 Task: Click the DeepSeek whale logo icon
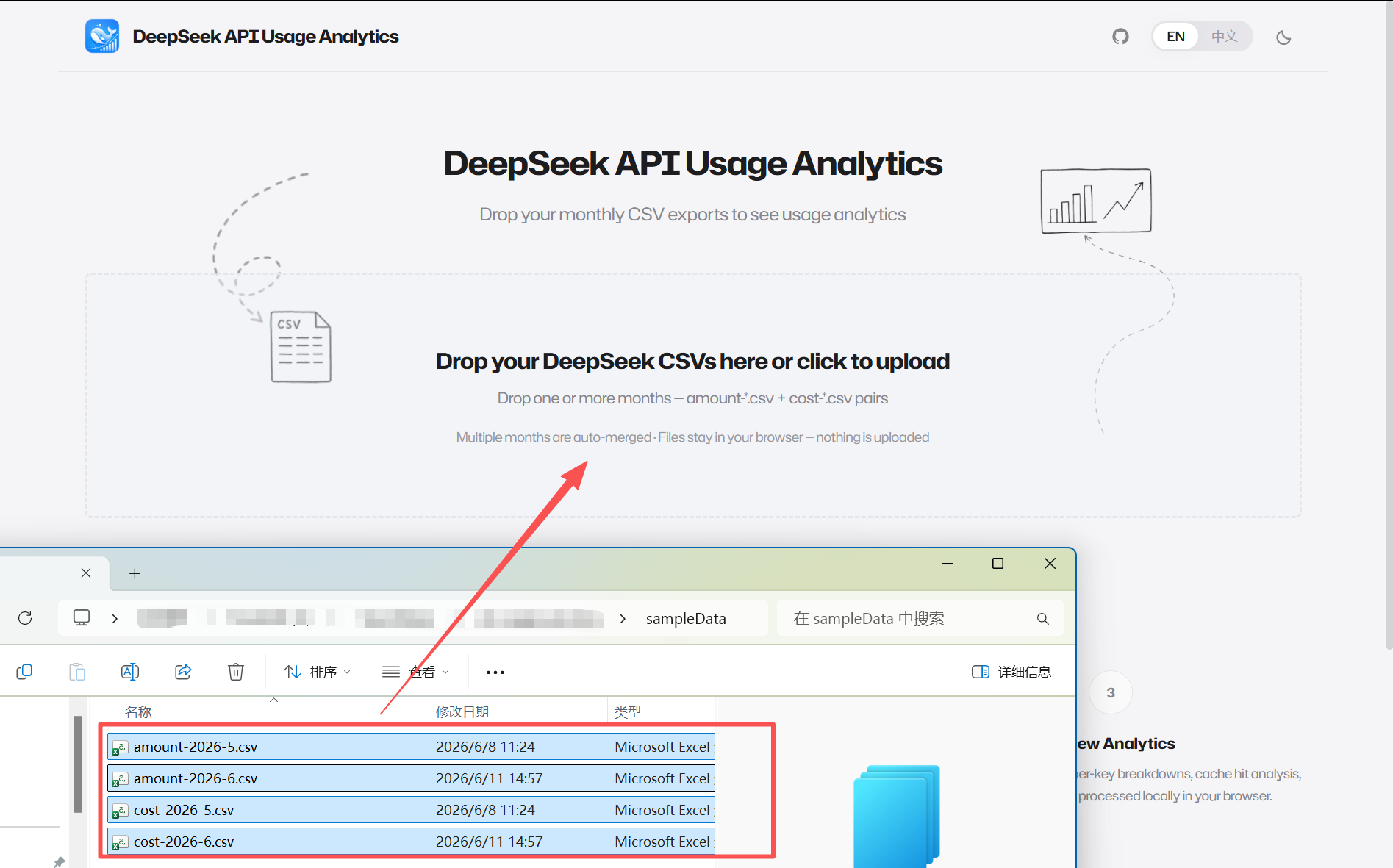tap(102, 36)
